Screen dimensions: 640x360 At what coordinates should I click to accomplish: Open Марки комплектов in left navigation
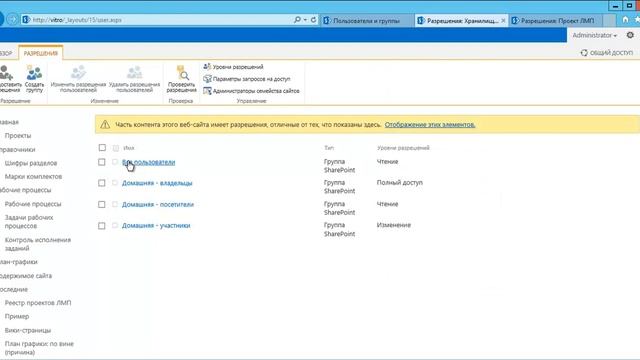click(33, 176)
